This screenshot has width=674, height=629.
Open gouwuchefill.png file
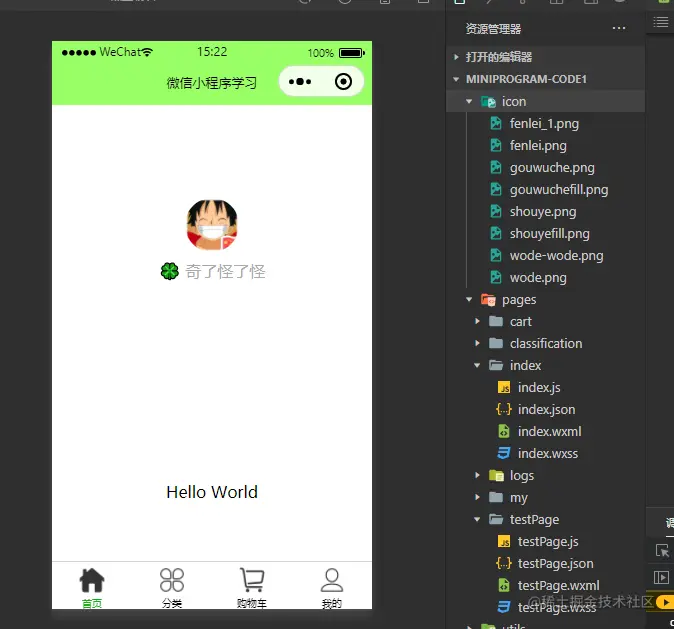559,190
